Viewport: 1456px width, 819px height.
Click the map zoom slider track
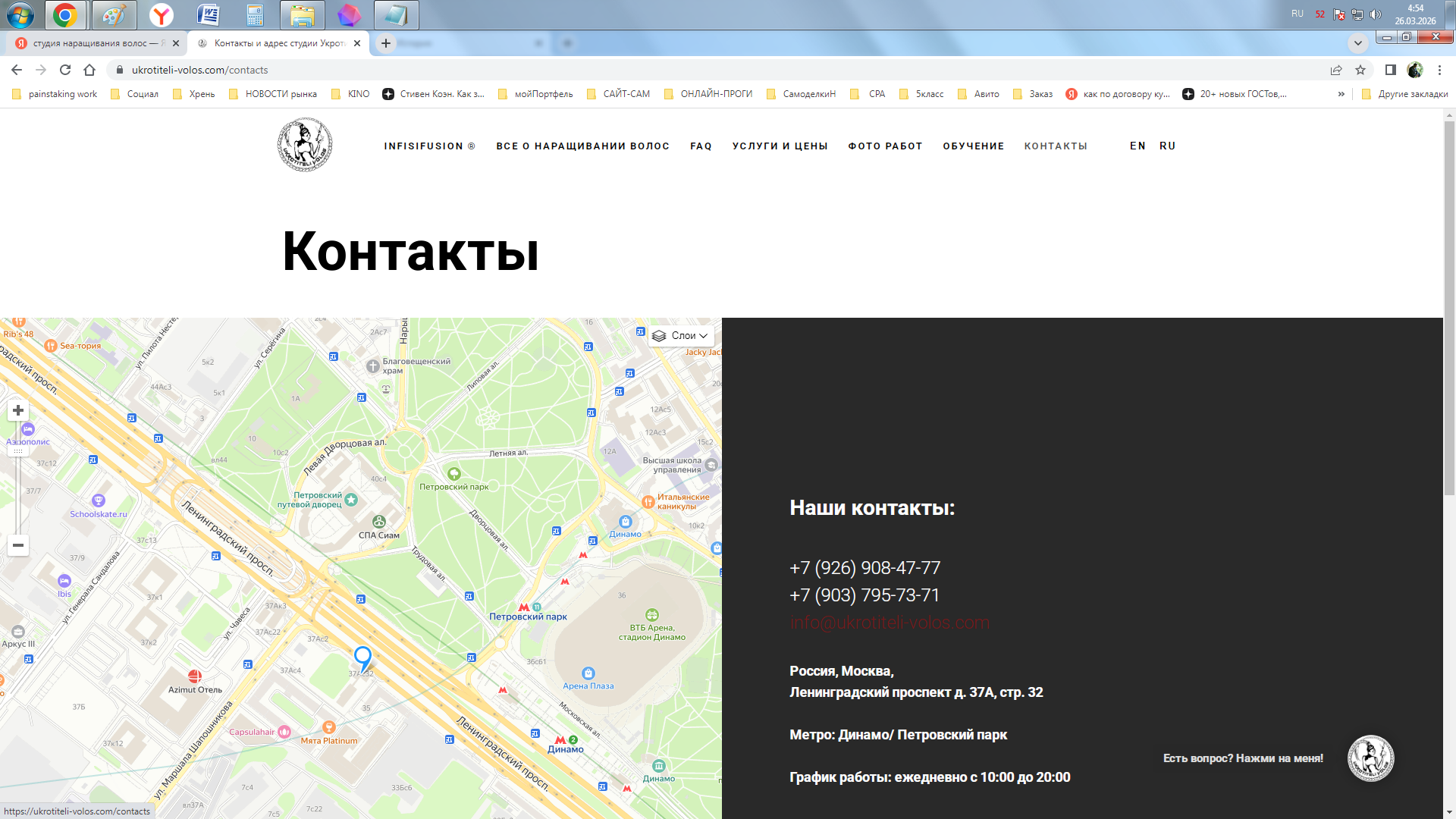(x=18, y=493)
